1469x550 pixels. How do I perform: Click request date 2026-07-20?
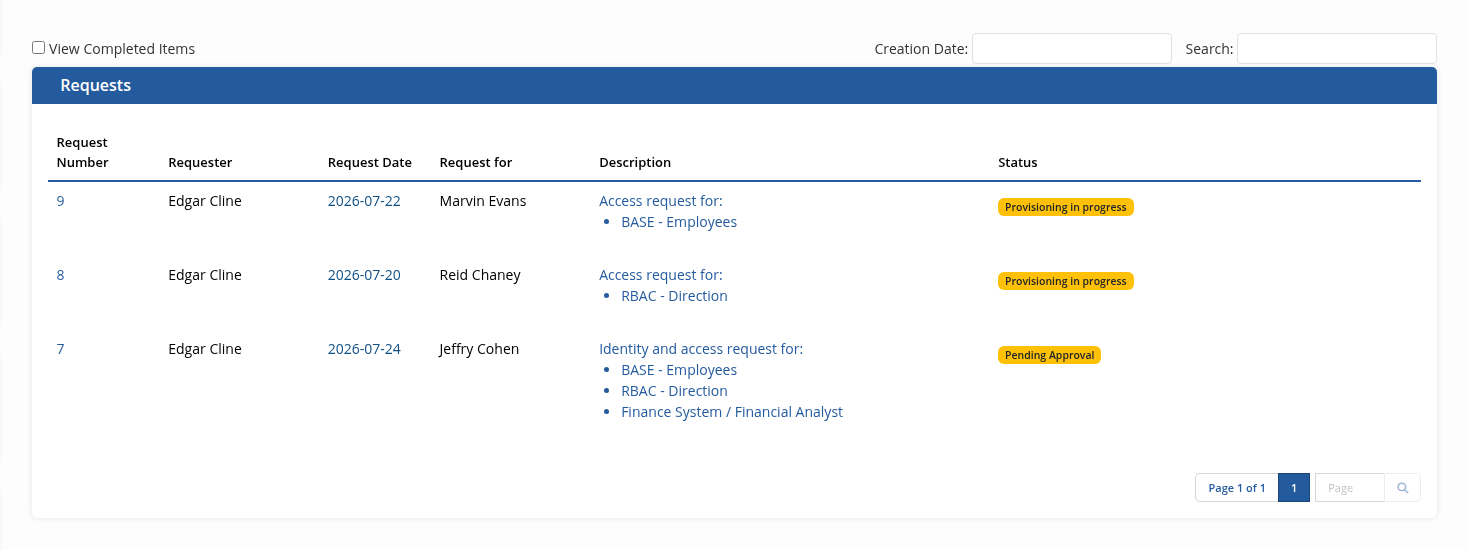364,275
